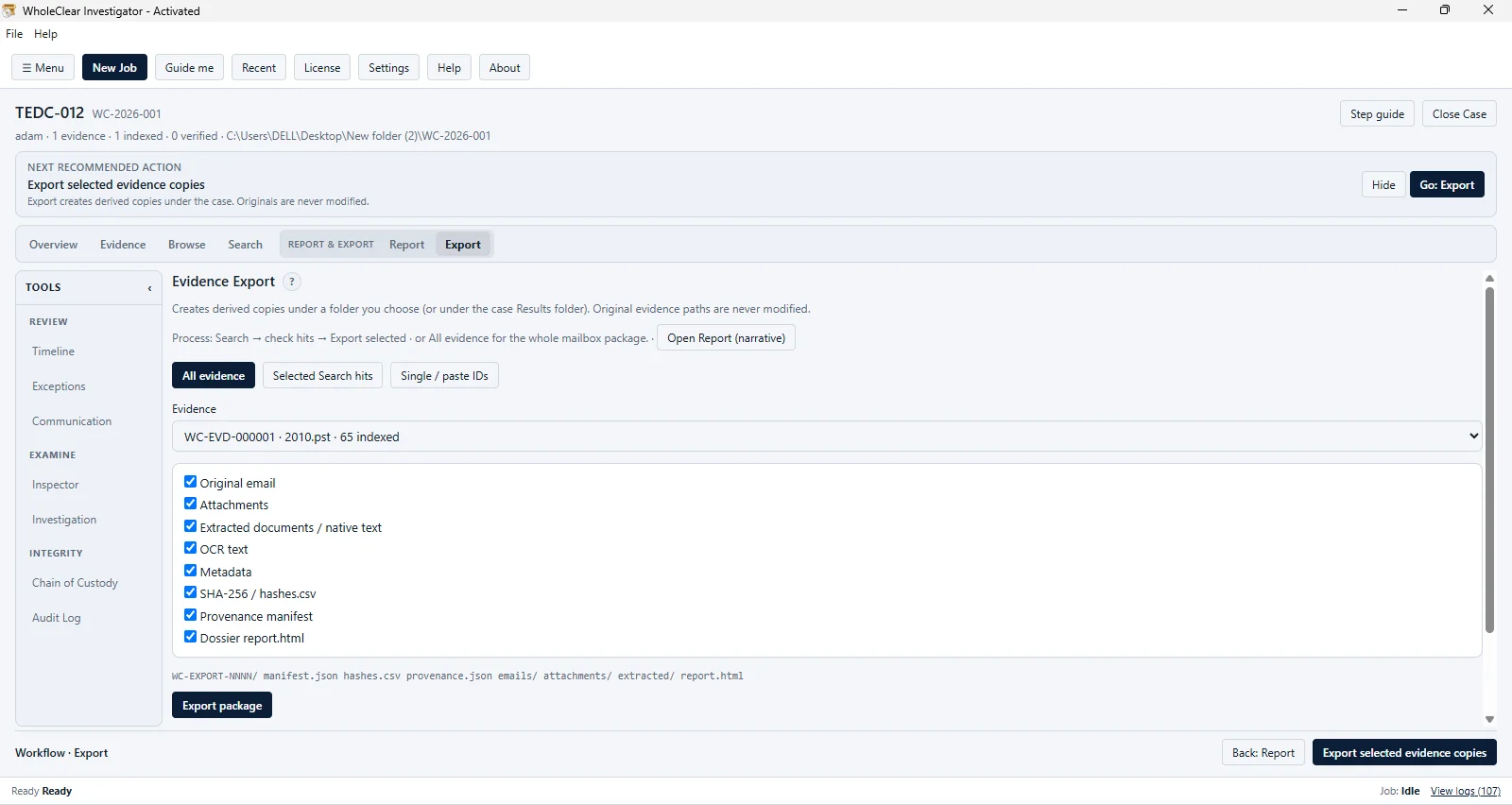Open the Evidence dropdown WC-EVD-000001
1512x805 pixels.
[x=827, y=437]
